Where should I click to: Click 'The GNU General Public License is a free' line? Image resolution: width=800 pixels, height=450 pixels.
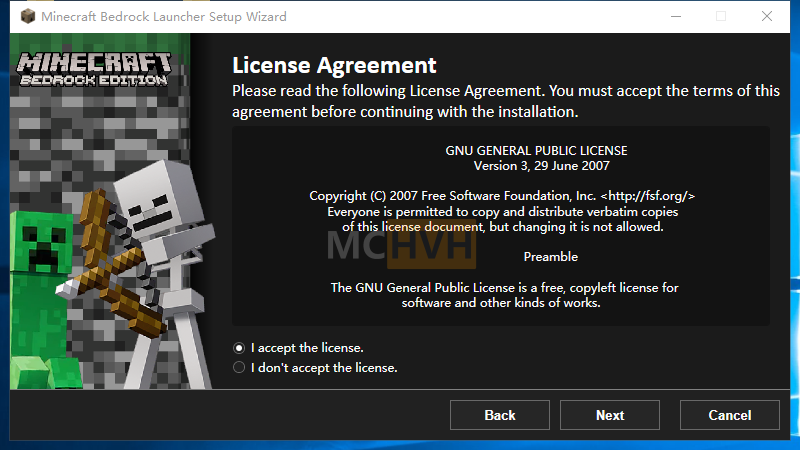click(505, 288)
